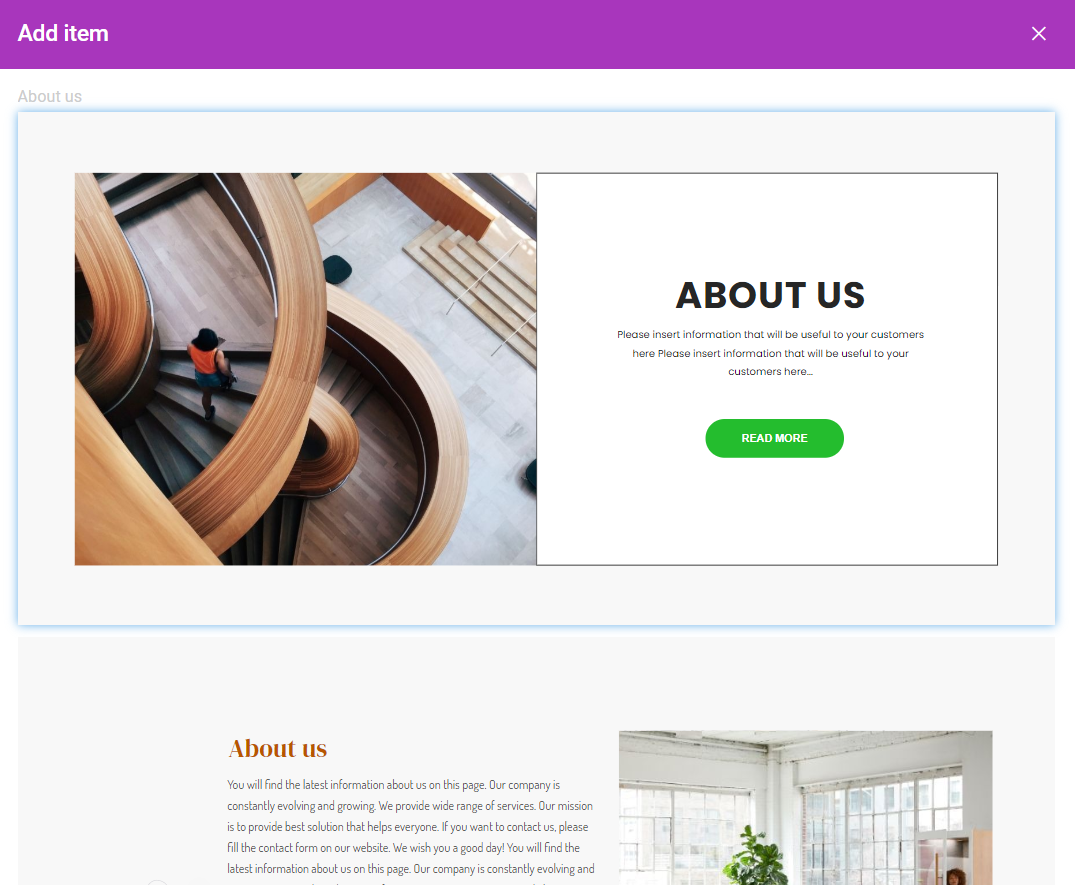Click the 'customers here...' text line
1075x885 pixels.
770,372
